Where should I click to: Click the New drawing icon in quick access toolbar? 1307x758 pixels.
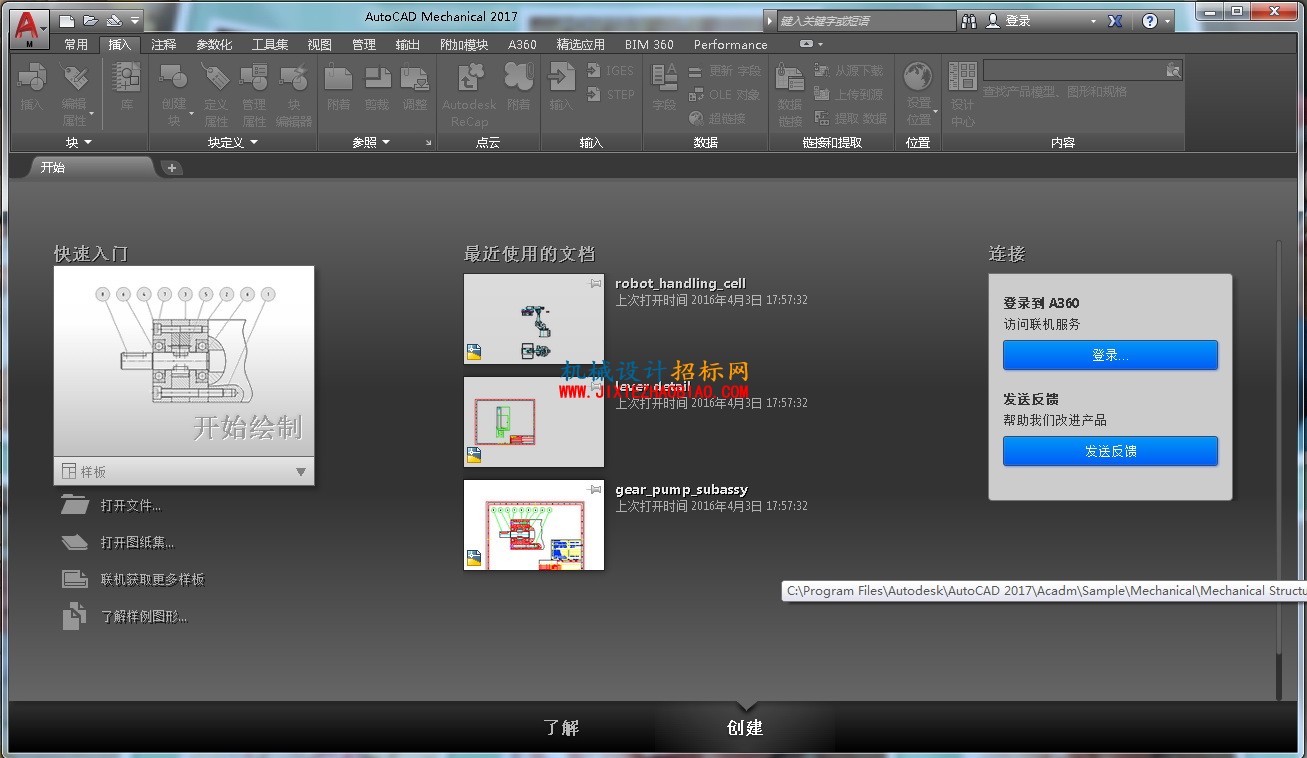[x=67, y=20]
